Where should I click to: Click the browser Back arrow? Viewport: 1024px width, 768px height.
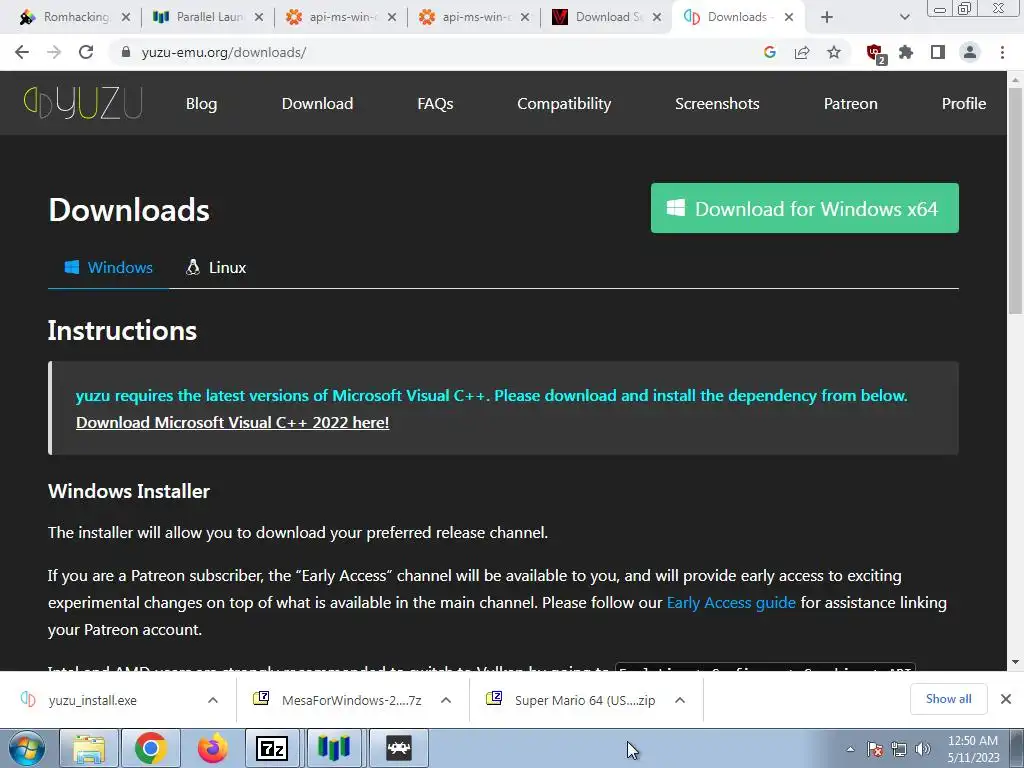point(22,52)
